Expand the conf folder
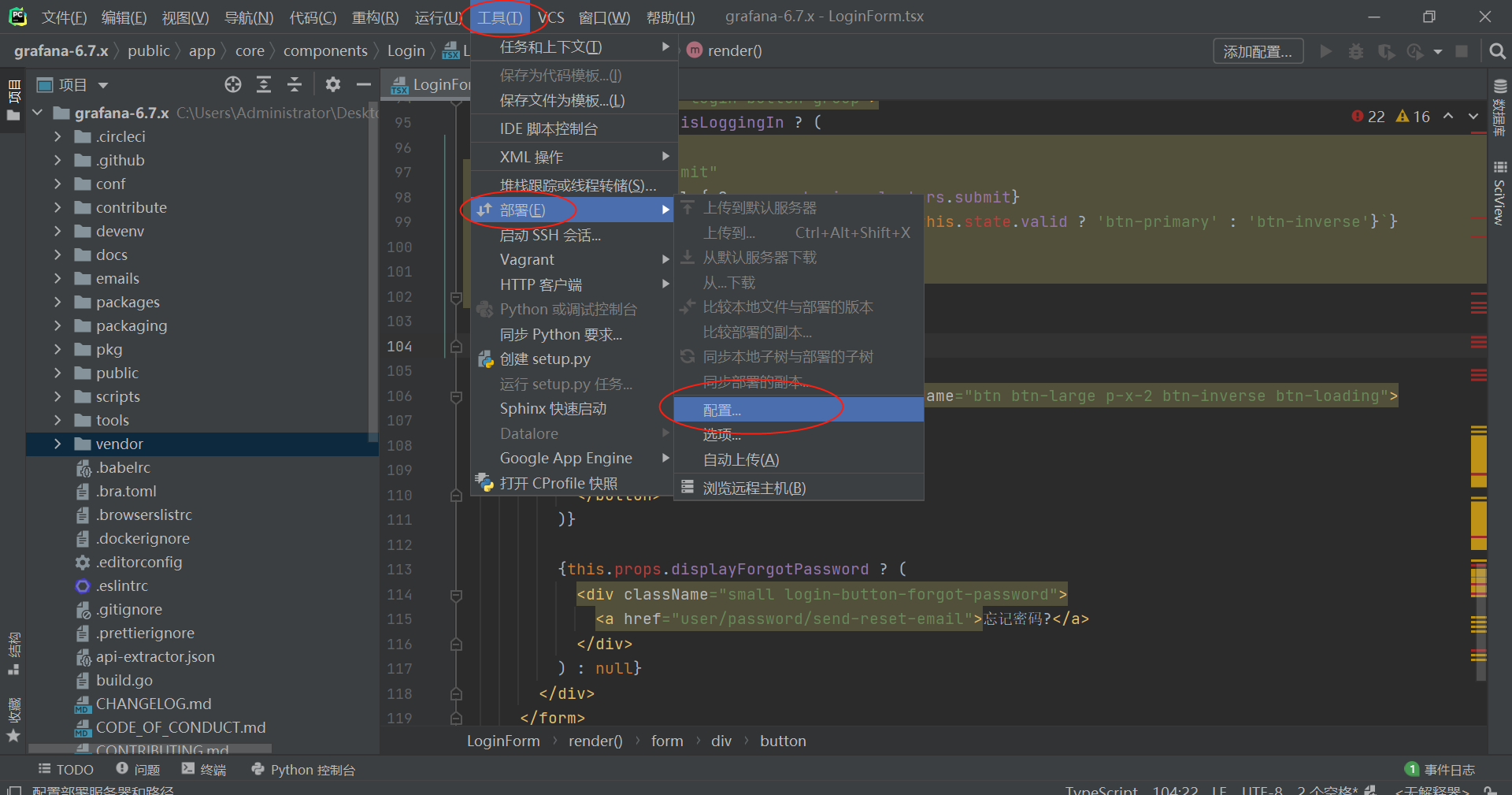Image resolution: width=1512 pixels, height=795 pixels. (x=57, y=184)
